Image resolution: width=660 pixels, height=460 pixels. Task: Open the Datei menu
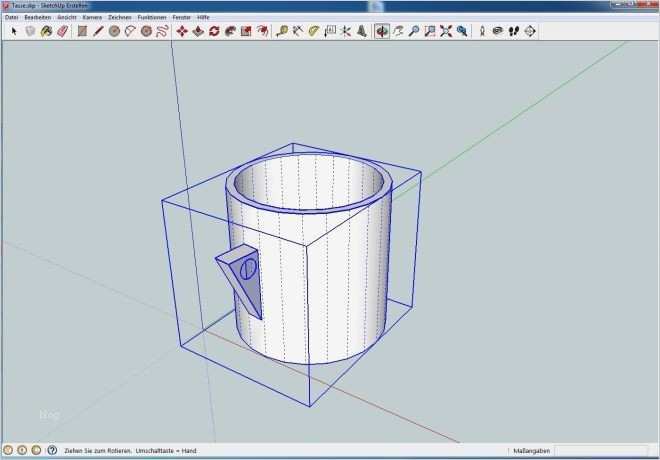12,17
